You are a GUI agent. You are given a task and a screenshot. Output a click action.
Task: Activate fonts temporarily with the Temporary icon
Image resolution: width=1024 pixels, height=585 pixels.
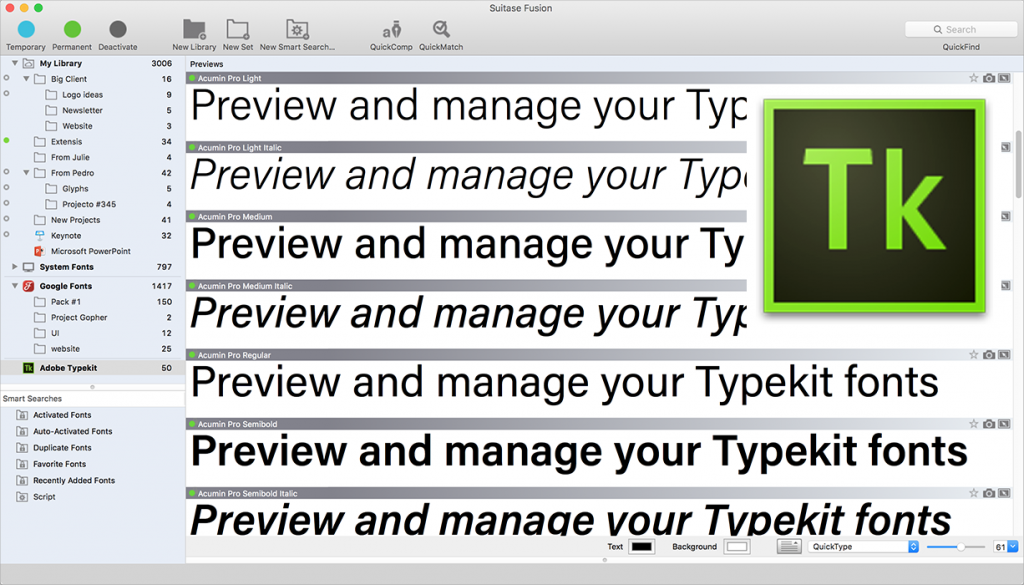[26, 31]
